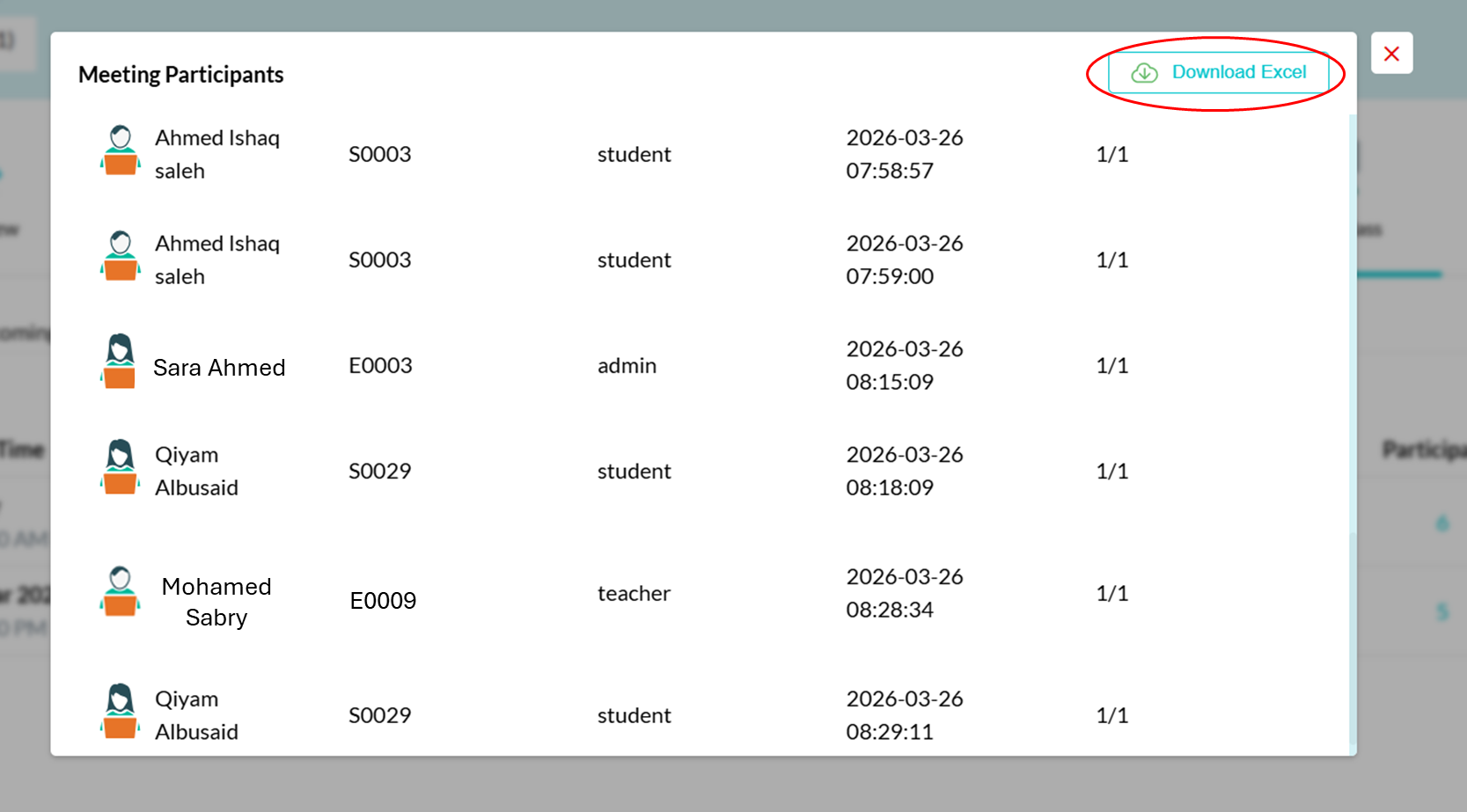Select 1/1 count in Mohamed Sabry's row
The height and width of the screenshot is (812, 1467).
[x=1112, y=593]
